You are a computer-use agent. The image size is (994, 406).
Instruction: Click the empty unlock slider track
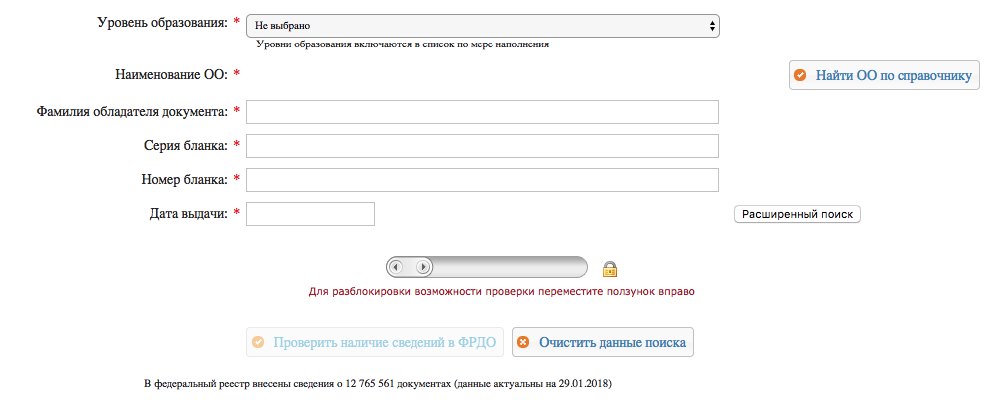pyautogui.click(x=510, y=267)
